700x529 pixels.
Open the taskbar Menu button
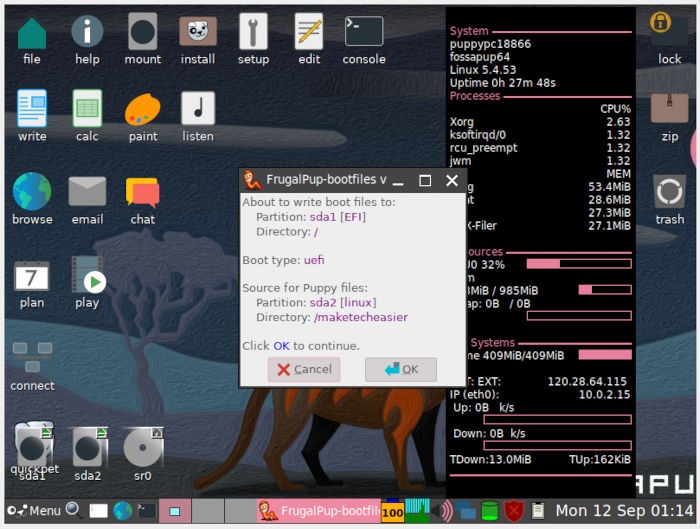click(34, 511)
